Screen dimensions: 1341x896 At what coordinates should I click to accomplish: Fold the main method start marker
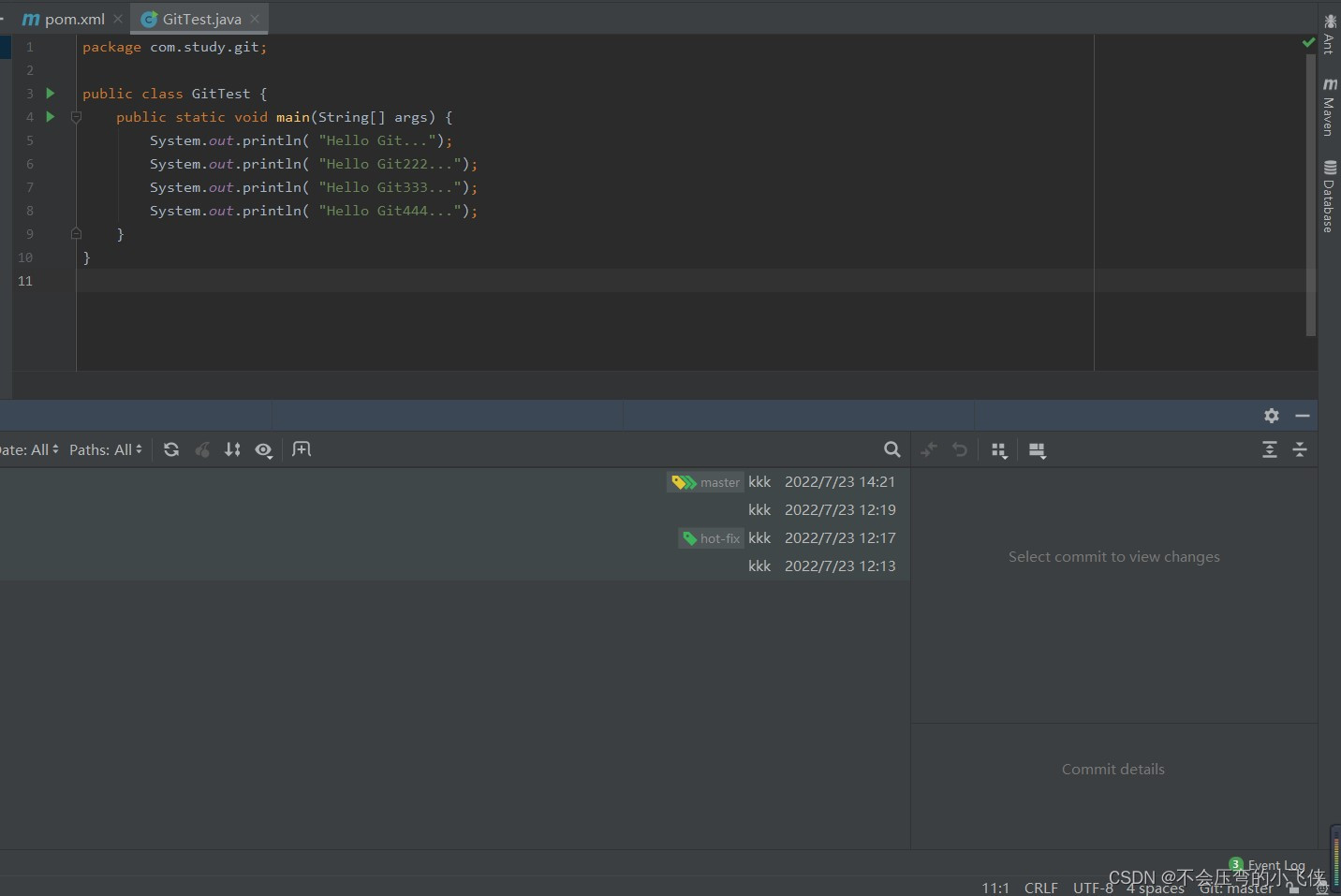tap(77, 117)
